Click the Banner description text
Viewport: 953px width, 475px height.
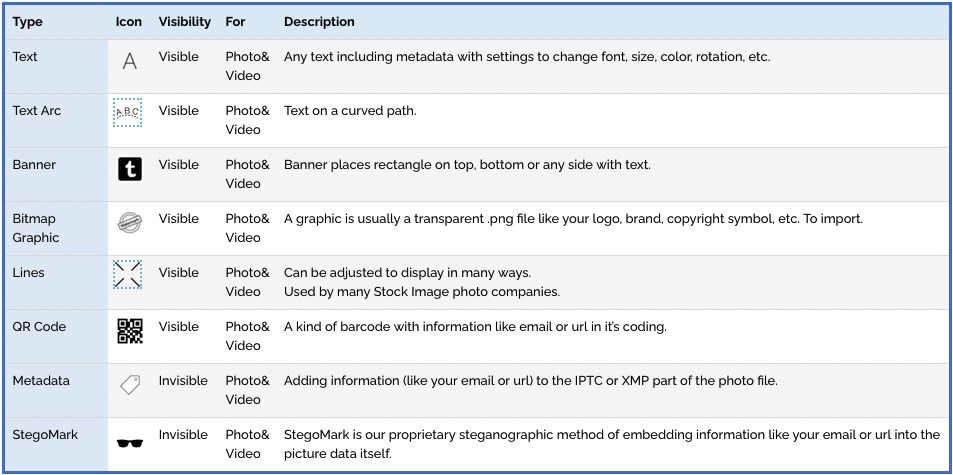tap(467, 165)
